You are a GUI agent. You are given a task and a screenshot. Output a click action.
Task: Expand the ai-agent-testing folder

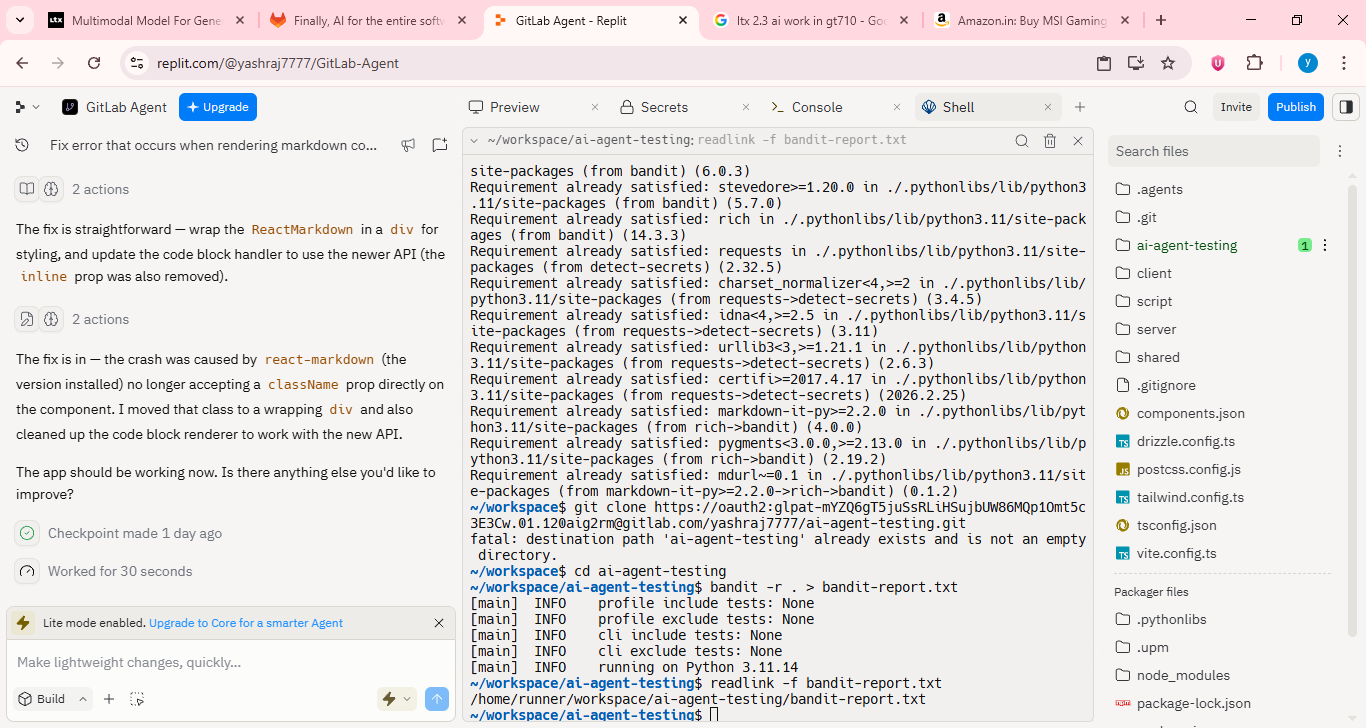(x=1187, y=245)
